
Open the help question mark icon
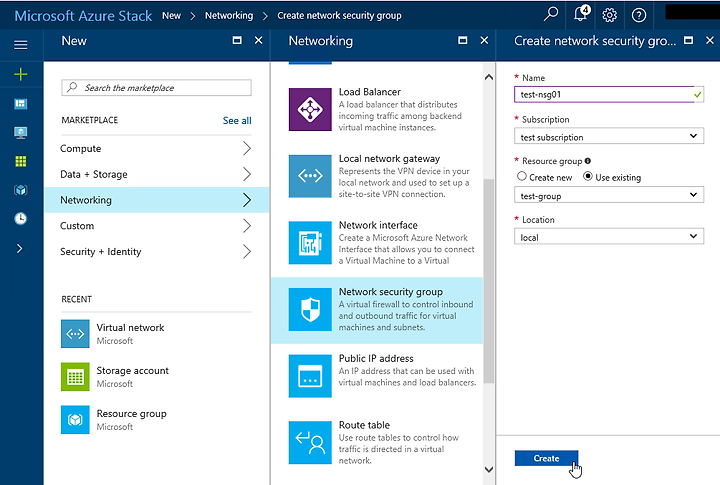639,15
